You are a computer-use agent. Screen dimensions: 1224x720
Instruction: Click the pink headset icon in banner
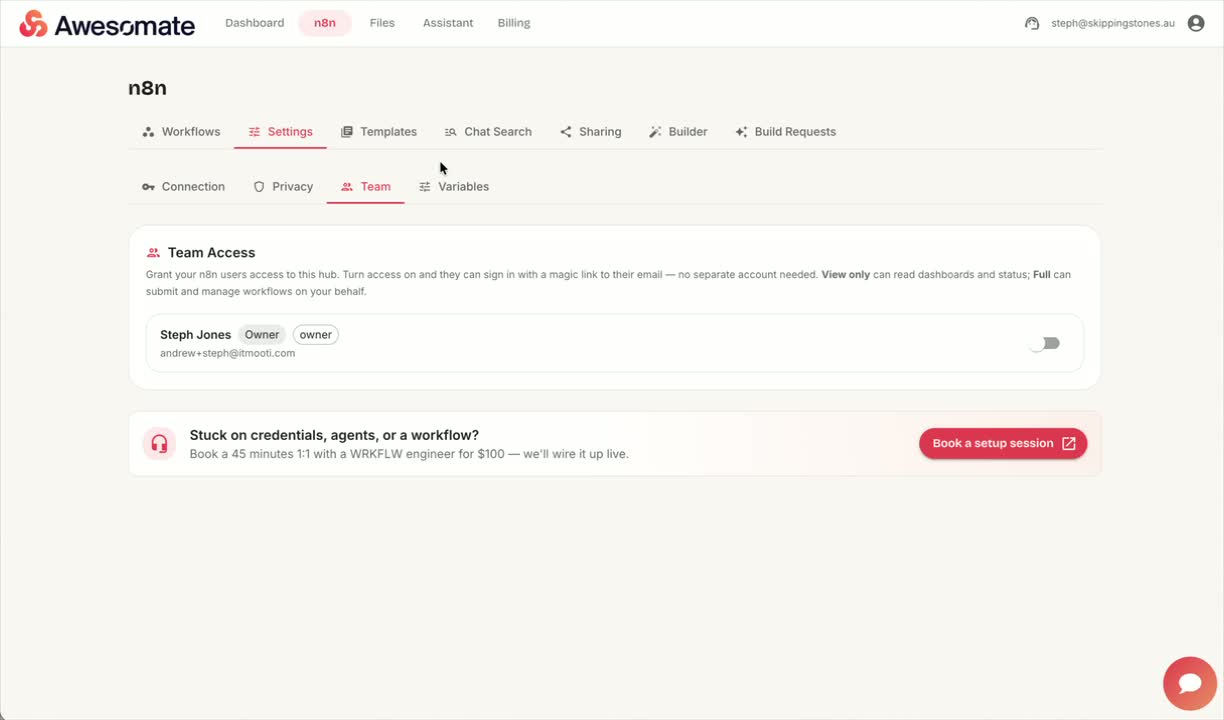click(159, 443)
